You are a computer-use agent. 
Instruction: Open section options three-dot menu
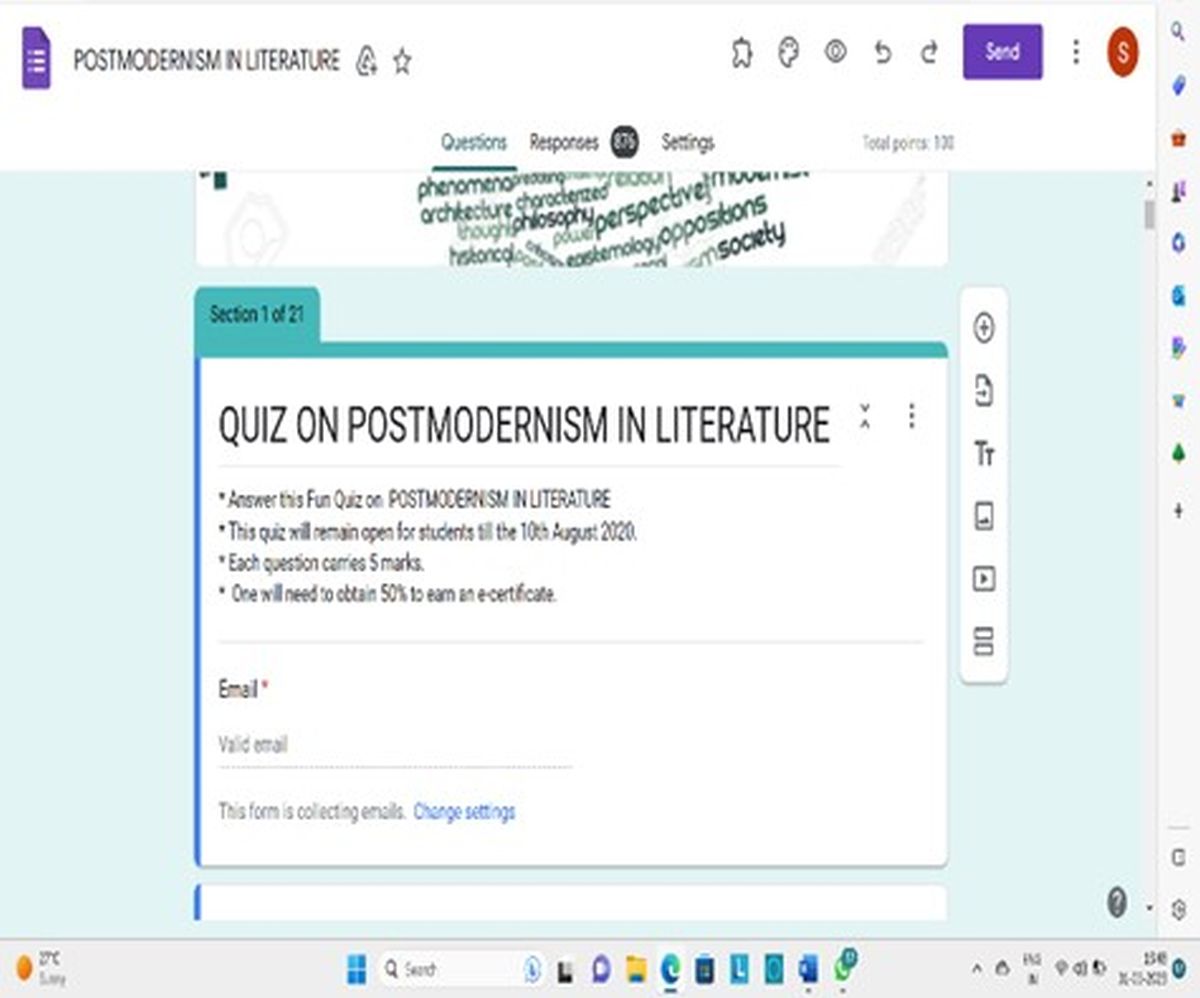[911, 416]
